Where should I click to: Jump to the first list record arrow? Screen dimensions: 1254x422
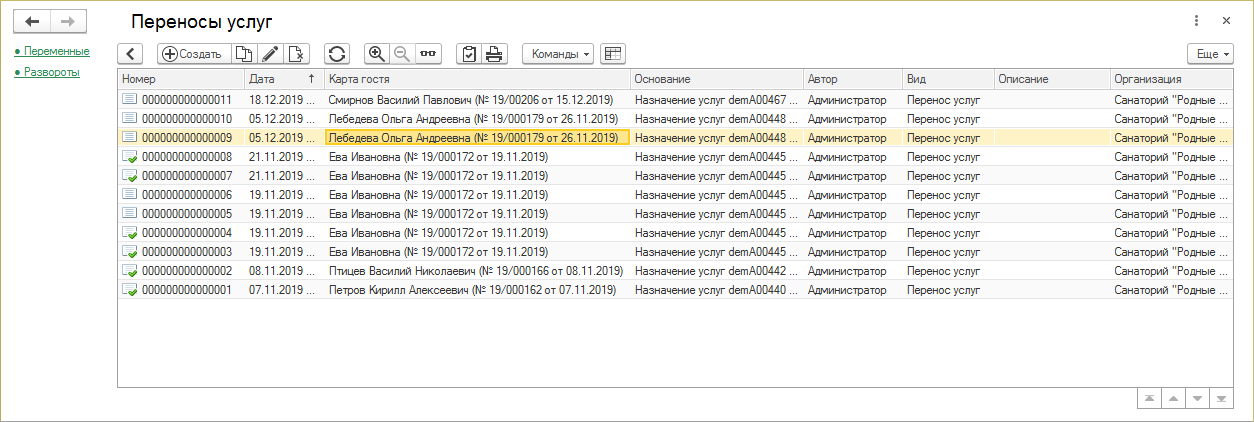point(1150,398)
